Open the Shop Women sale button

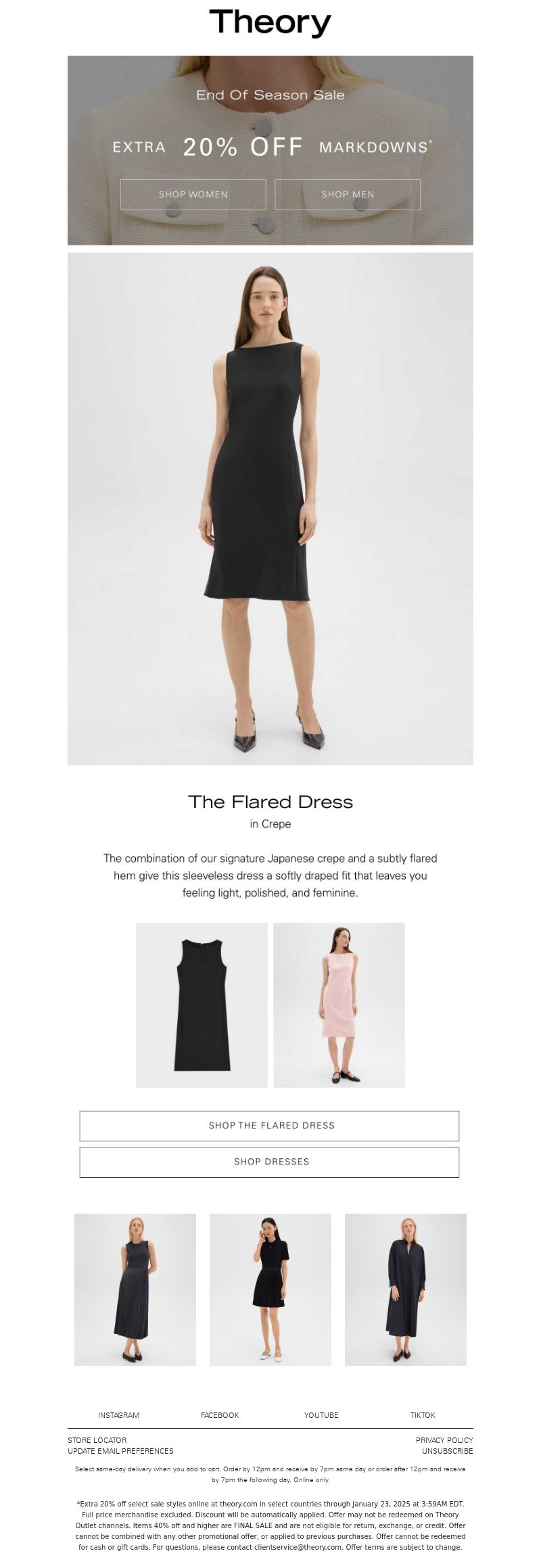pos(193,194)
